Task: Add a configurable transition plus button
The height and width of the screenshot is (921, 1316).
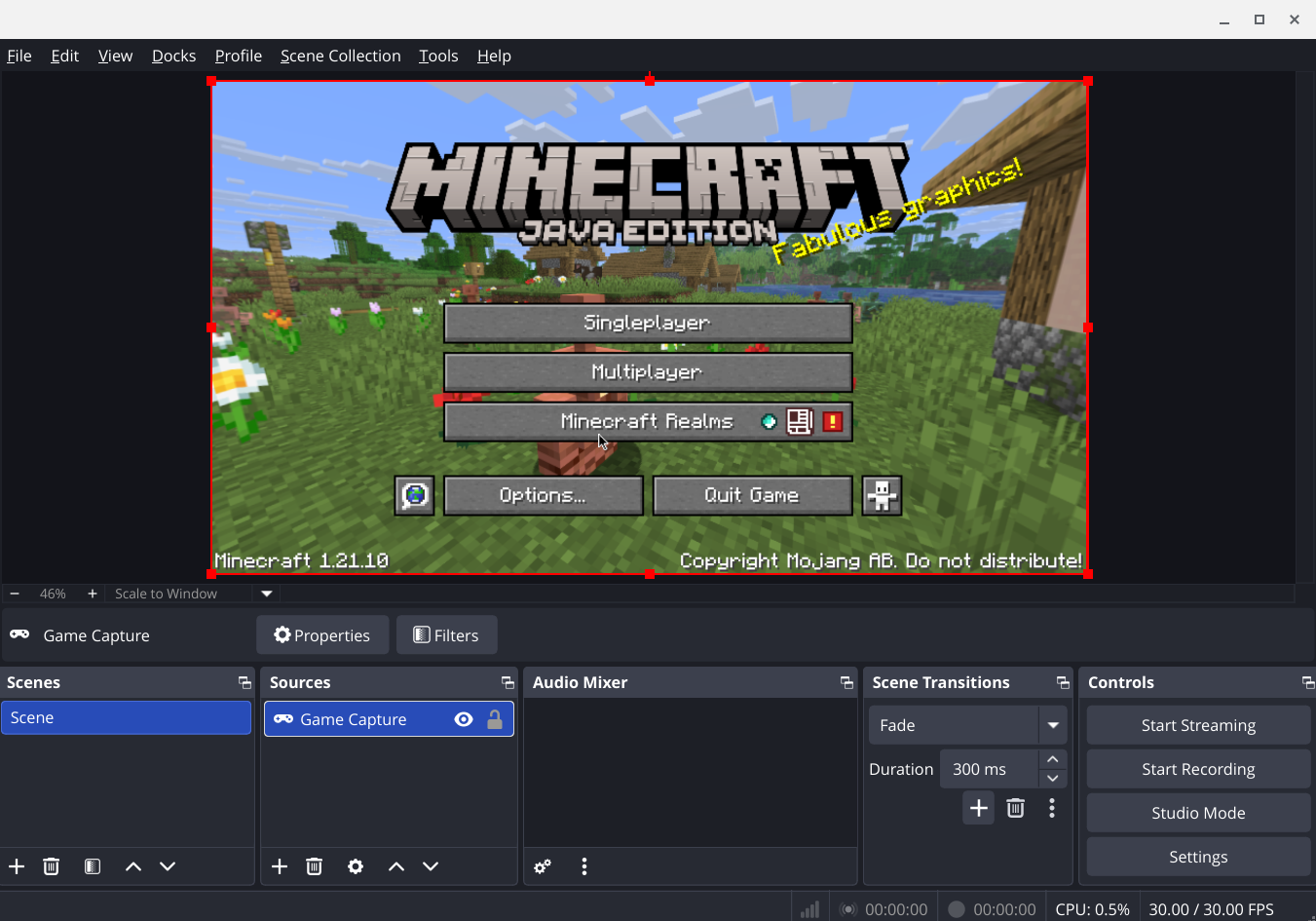Action: coord(979,808)
